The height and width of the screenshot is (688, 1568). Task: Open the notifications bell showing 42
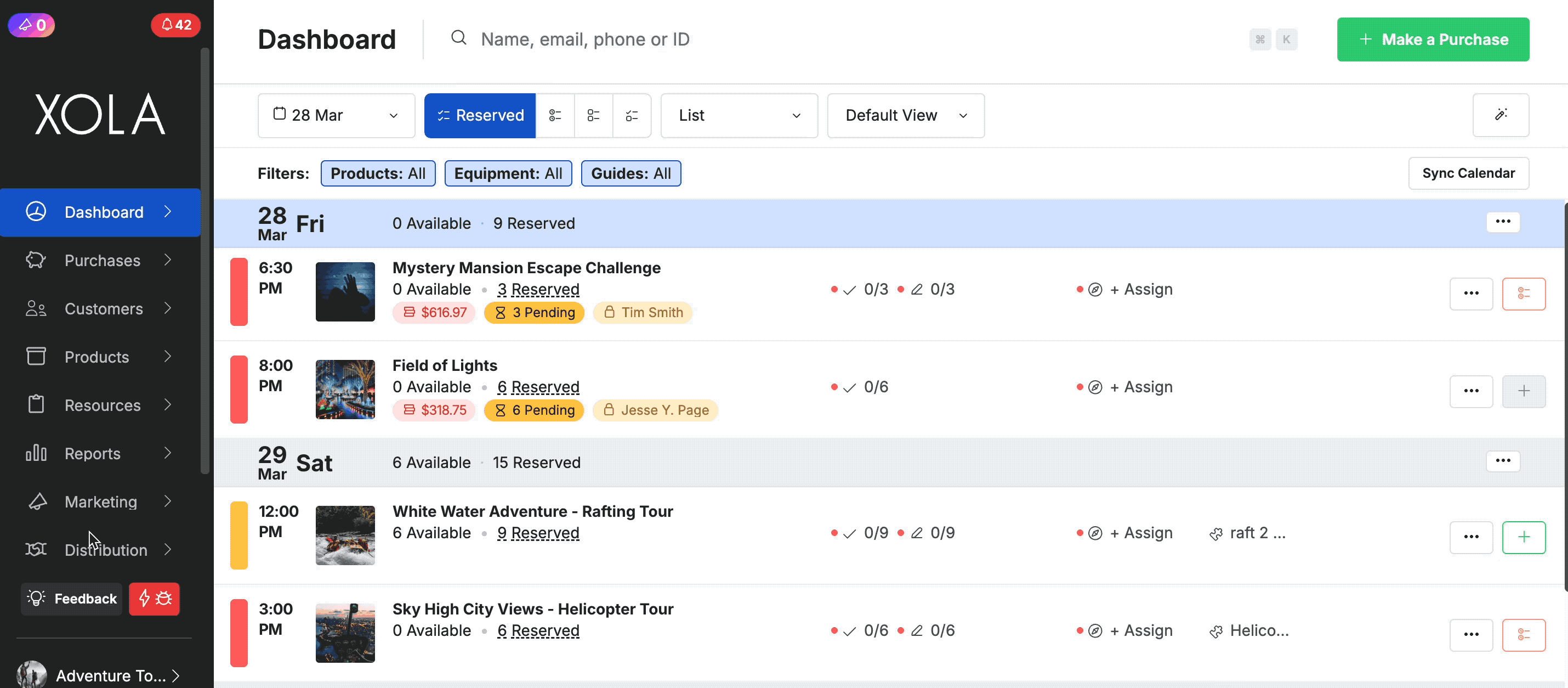coord(175,25)
